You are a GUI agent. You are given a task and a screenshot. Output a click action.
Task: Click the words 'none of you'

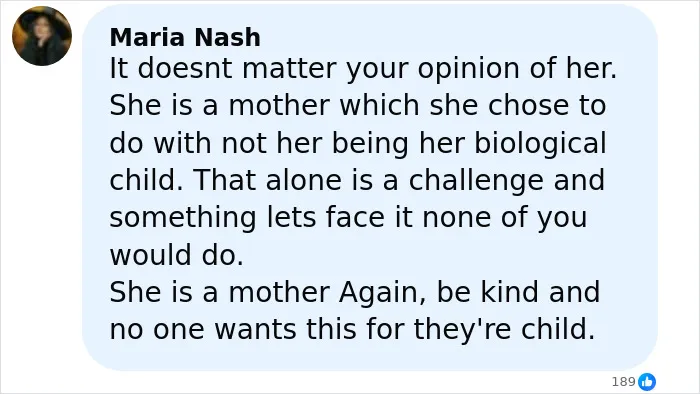(x=504, y=219)
